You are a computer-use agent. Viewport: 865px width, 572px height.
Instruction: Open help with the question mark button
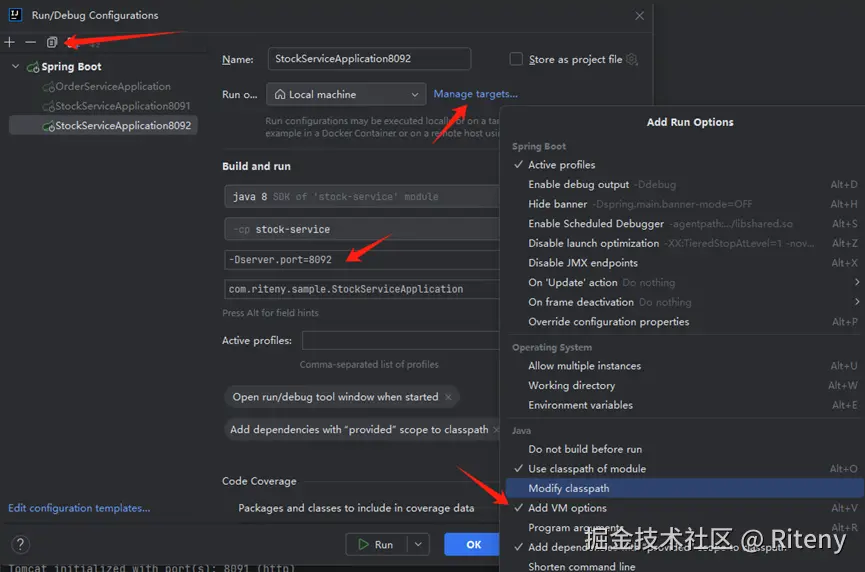pos(20,544)
